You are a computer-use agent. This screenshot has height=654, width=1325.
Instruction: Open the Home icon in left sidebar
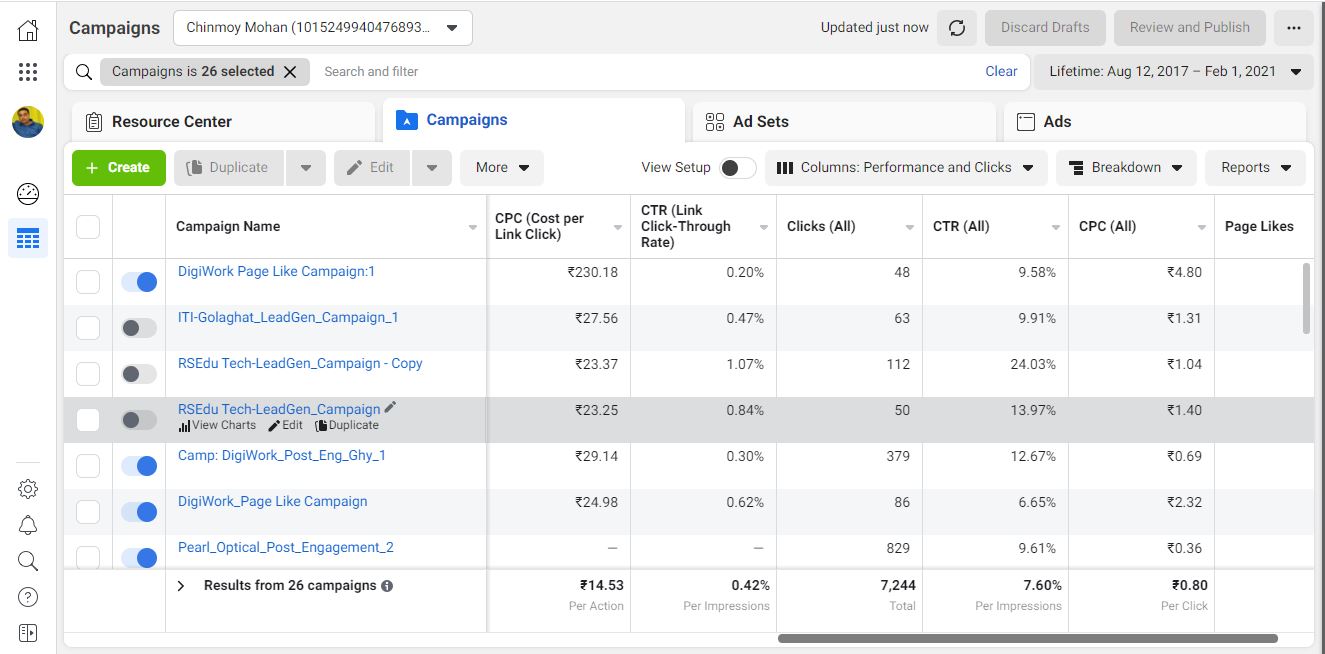(x=28, y=31)
